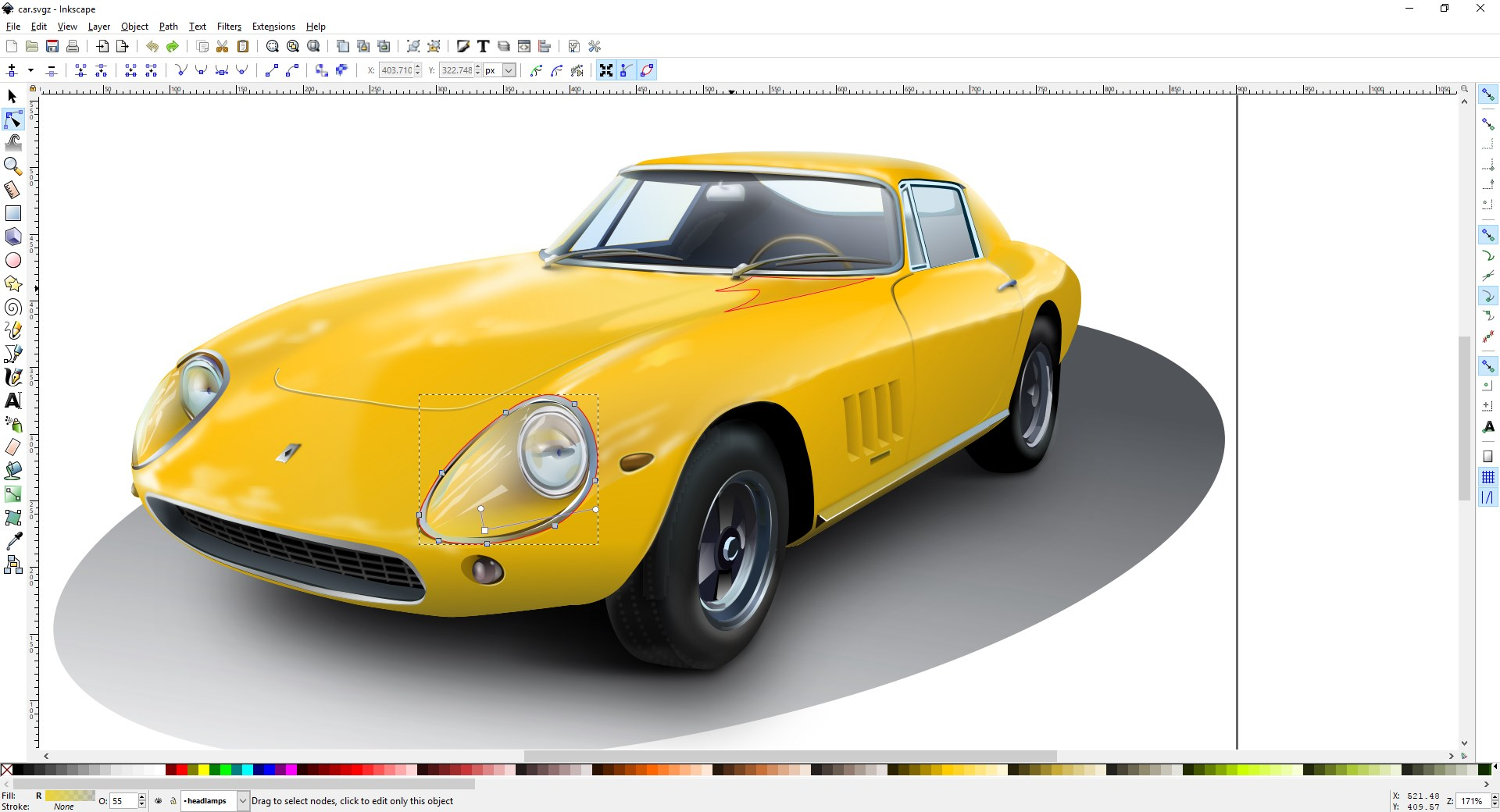The image size is (1500, 812).
Task: Open the Extensions menu
Action: 273,27
